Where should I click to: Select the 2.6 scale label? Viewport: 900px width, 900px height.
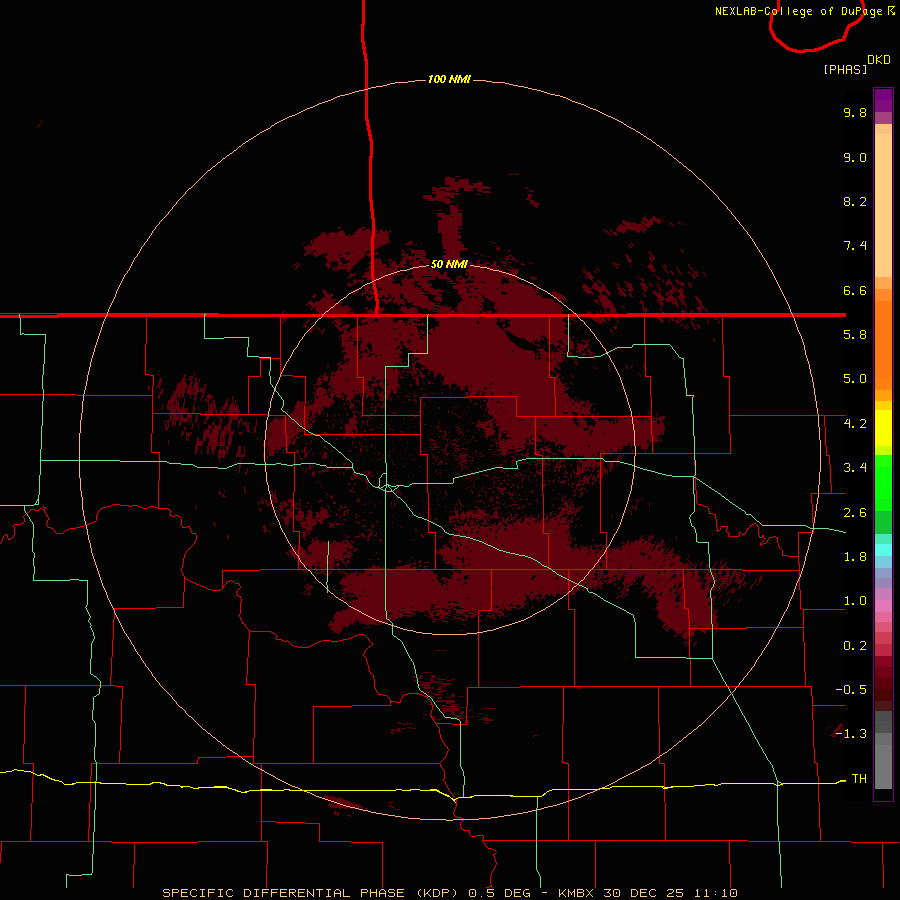tap(855, 513)
